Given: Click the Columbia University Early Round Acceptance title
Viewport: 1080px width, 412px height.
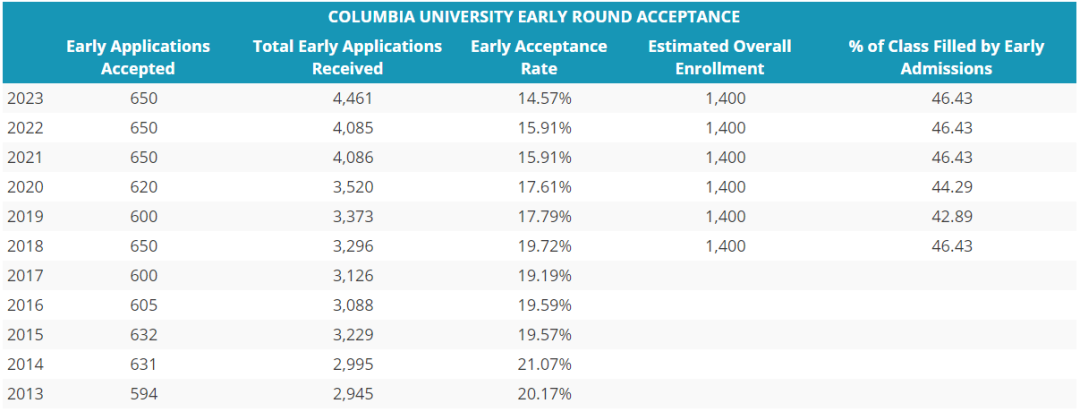Looking at the screenshot, I should point(534,17).
